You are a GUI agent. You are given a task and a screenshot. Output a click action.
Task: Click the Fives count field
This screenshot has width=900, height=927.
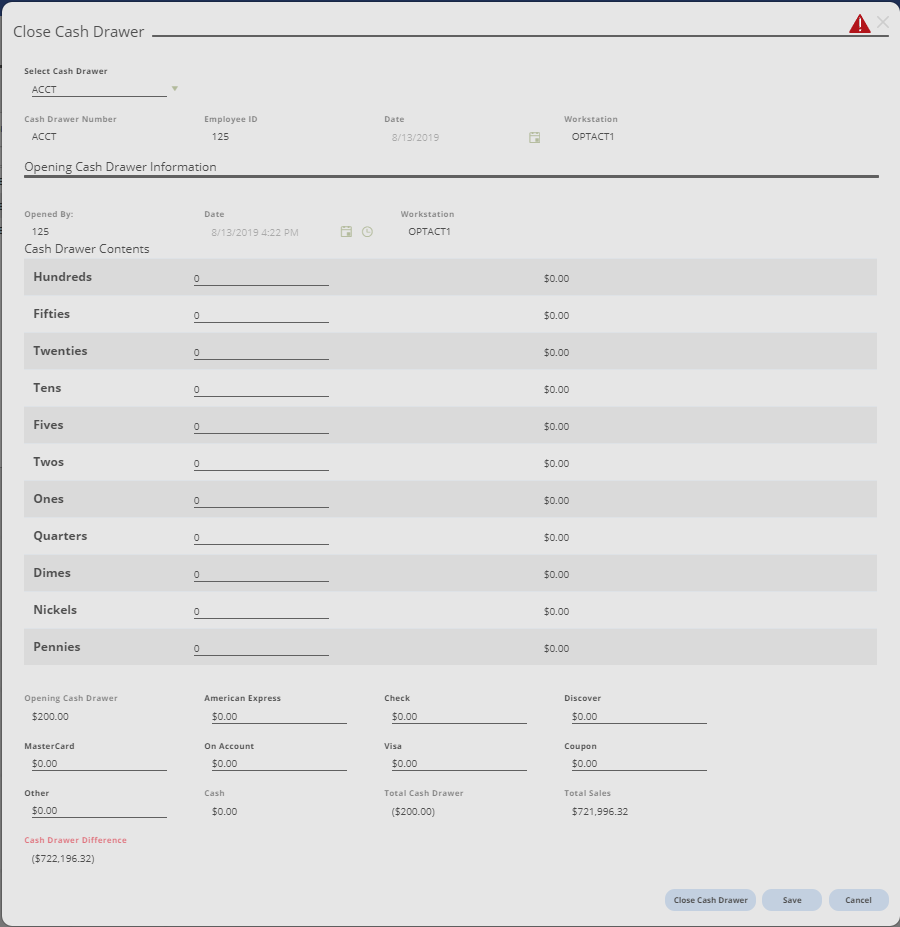click(261, 426)
